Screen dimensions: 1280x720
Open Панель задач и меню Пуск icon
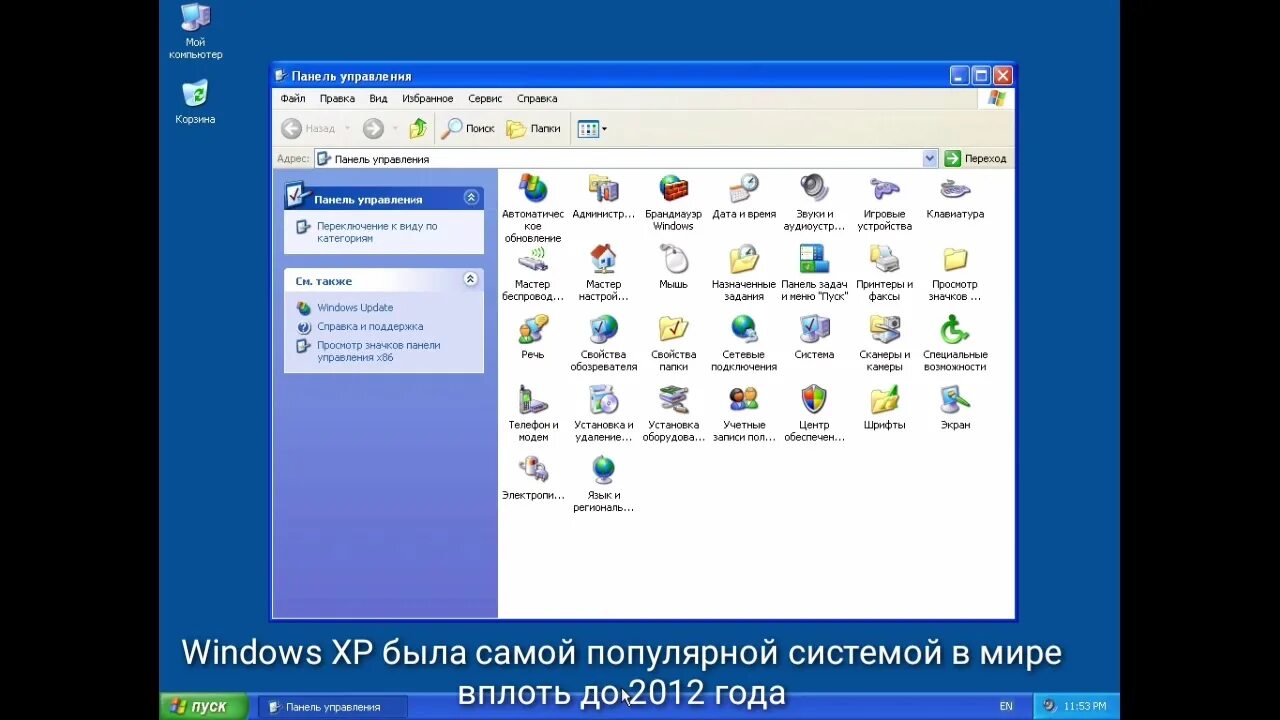814,259
